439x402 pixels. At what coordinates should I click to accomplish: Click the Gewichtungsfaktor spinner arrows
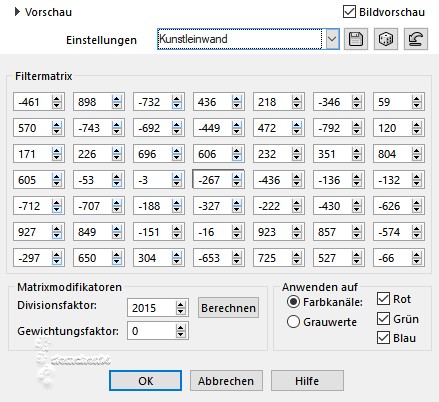pyautogui.click(x=180, y=331)
